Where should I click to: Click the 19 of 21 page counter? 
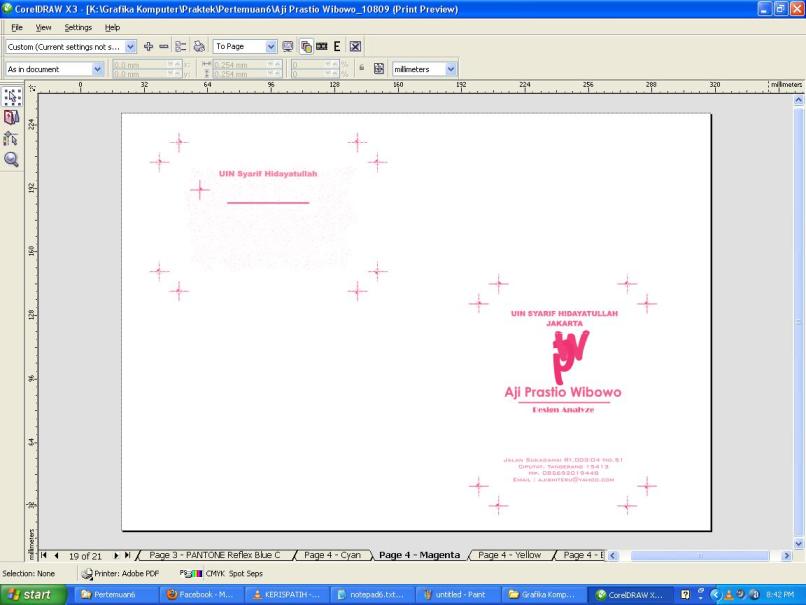tap(85, 556)
